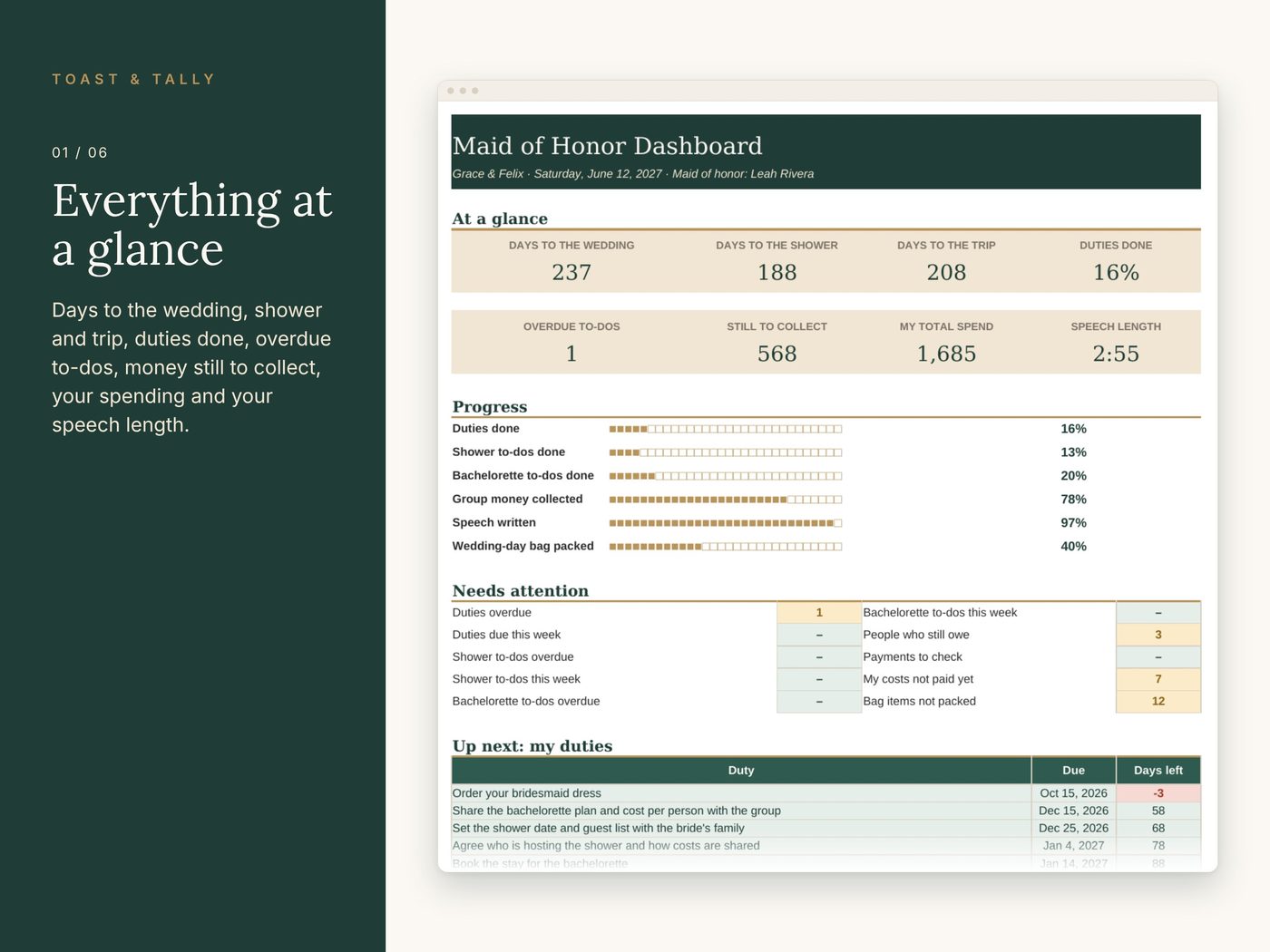The height and width of the screenshot is (952, 1270).
Task: Select the My costs not paid yet count
Action: 1158,679
